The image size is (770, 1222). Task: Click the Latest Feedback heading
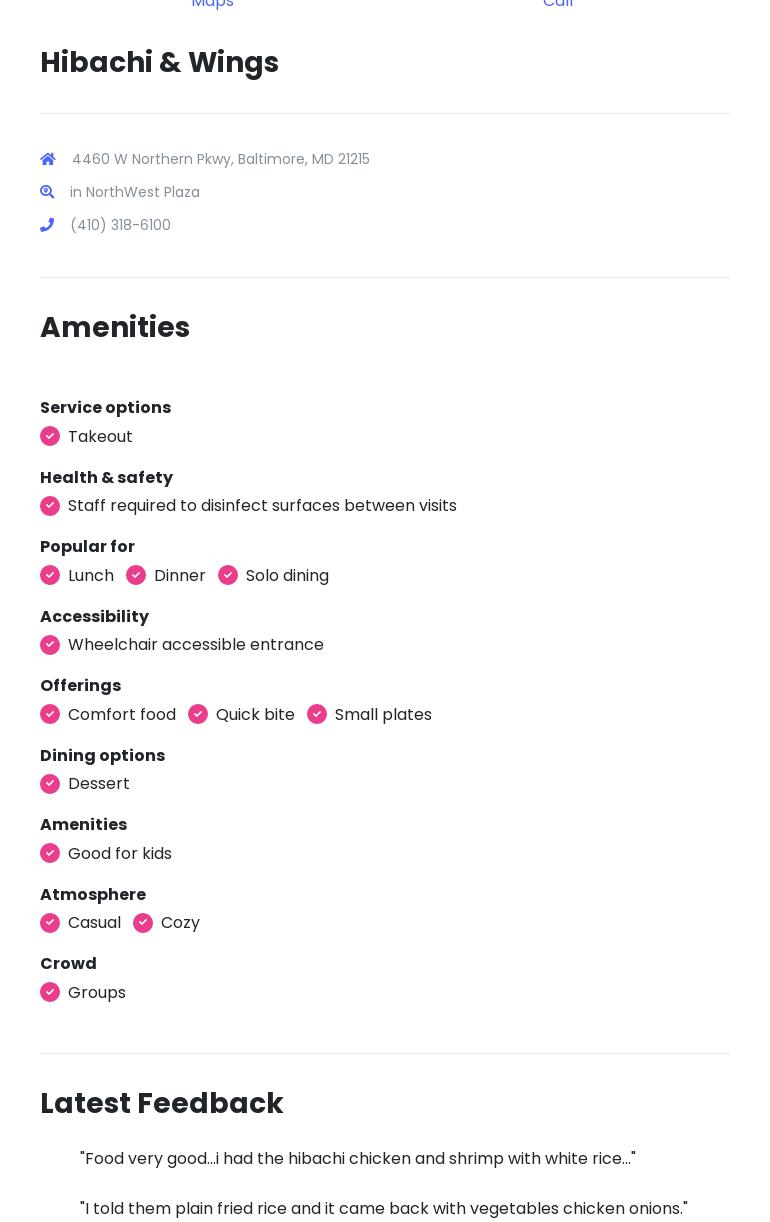(x=161, y=1103)
